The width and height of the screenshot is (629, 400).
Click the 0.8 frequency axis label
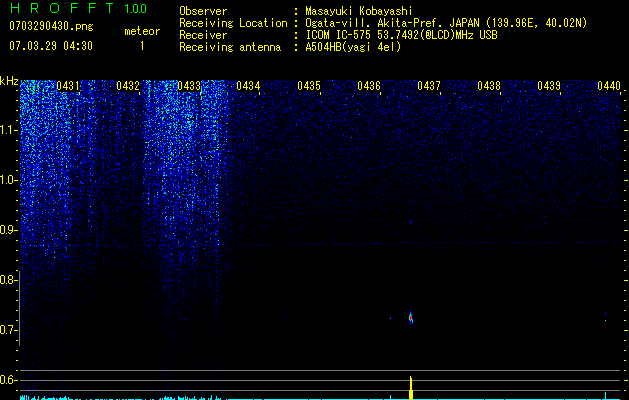tap(8, 280)
